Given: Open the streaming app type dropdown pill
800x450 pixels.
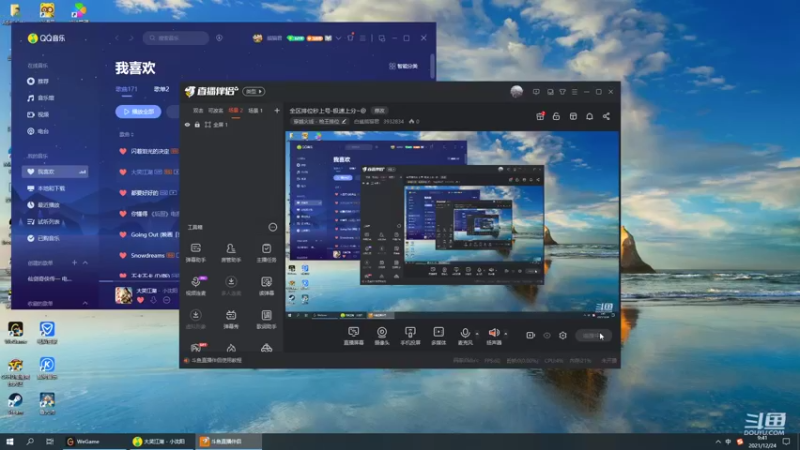Looking at the screenshot, I should (x=254, y=91).
